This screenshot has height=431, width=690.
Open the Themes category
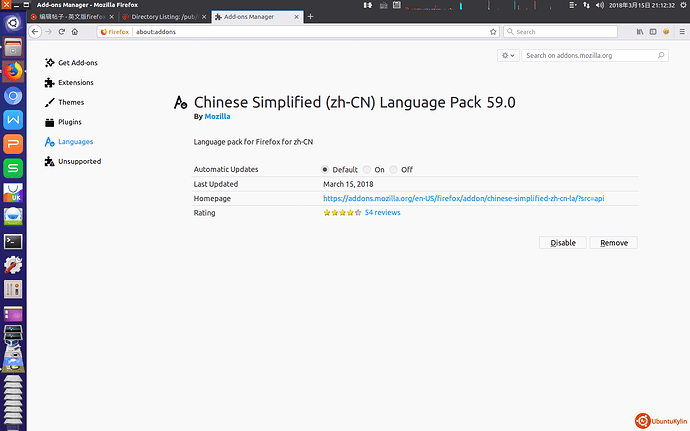(x=71, y=102)
